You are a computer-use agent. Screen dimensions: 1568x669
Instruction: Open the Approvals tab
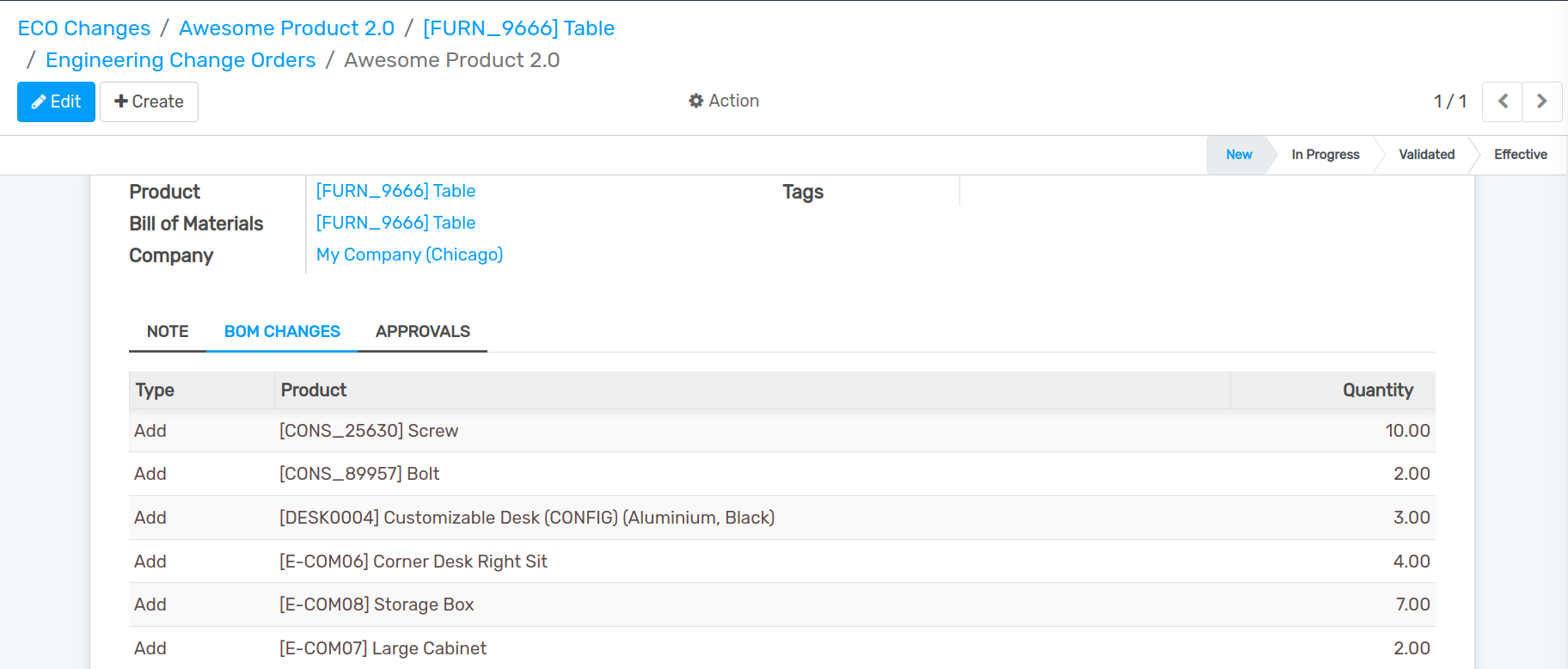[422, 331]
